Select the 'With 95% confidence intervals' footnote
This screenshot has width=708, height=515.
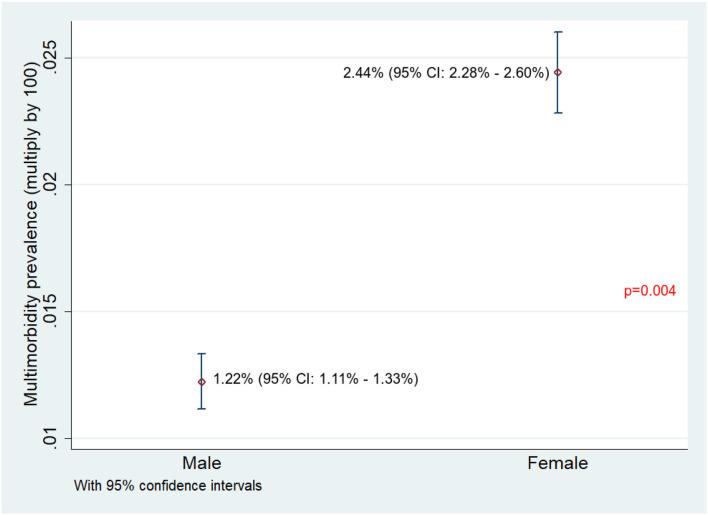(x=168, y=486)
